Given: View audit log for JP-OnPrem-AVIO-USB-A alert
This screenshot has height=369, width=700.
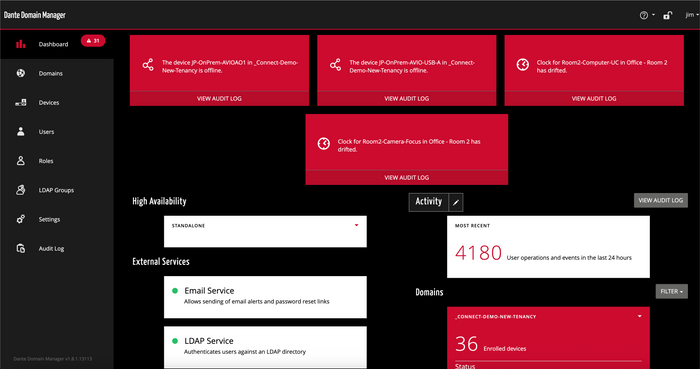Looking at the screenshot, I should [406, 99].
